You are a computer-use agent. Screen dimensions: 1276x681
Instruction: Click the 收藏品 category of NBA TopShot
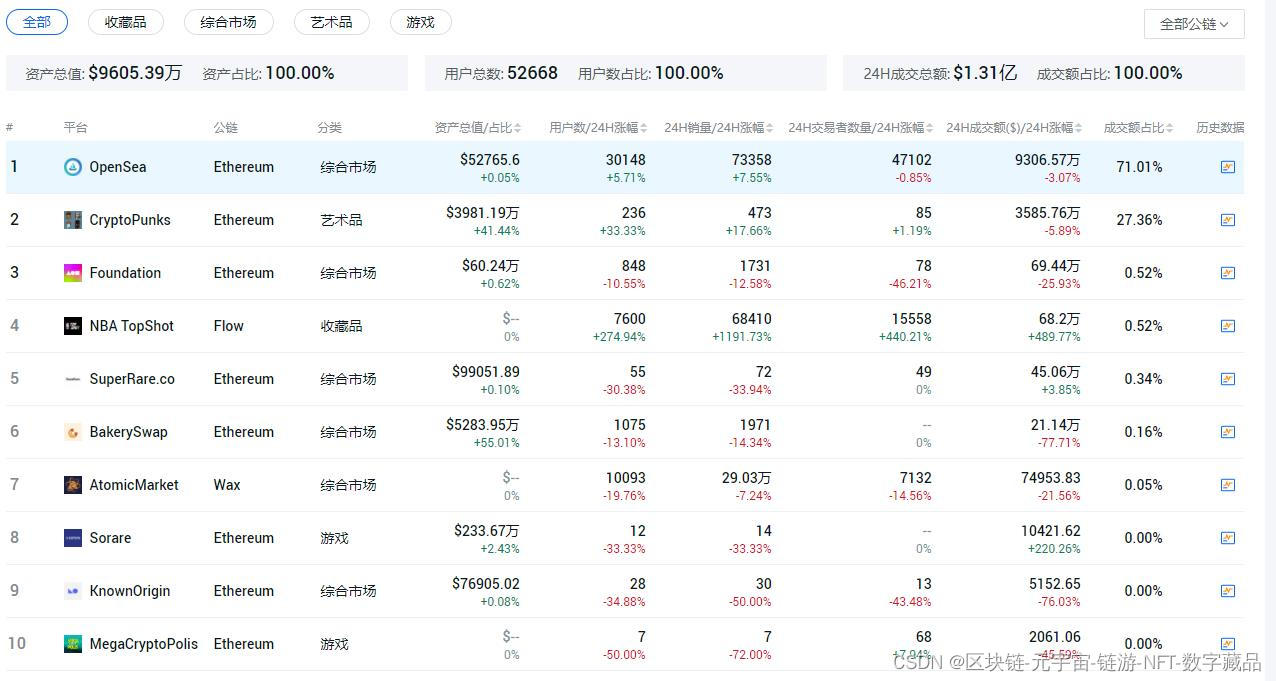342,326
